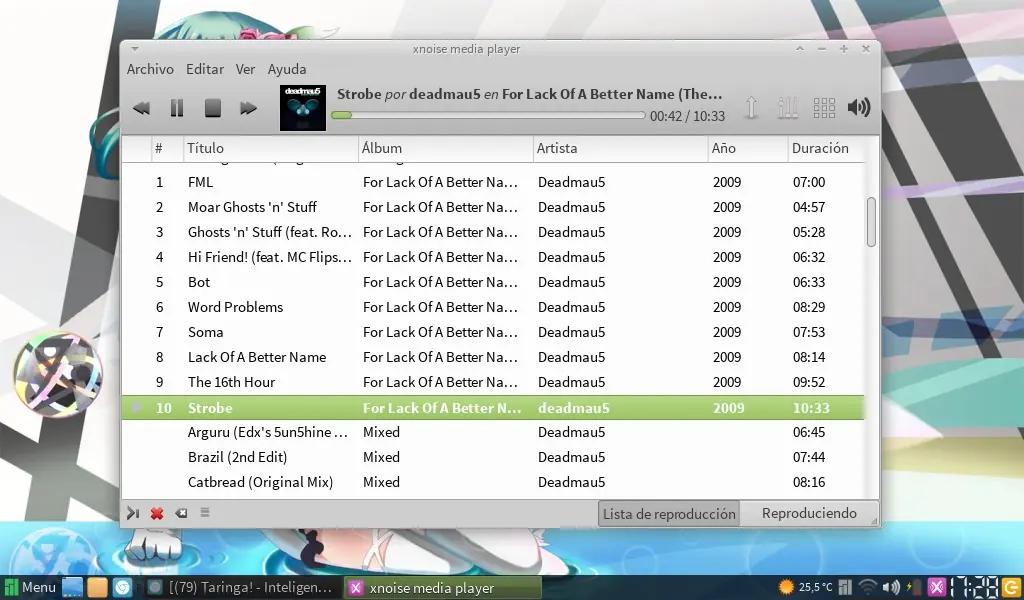Open the taskbar Menu button
This screenshot has height=600, width=1024.
31,588
